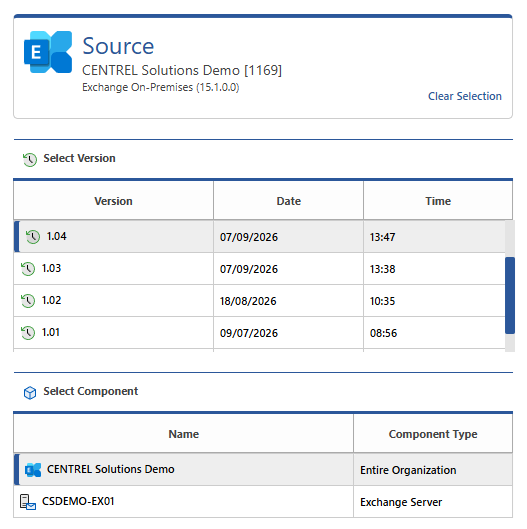Sort by the Name column header
527x529 pixels.
184,434
